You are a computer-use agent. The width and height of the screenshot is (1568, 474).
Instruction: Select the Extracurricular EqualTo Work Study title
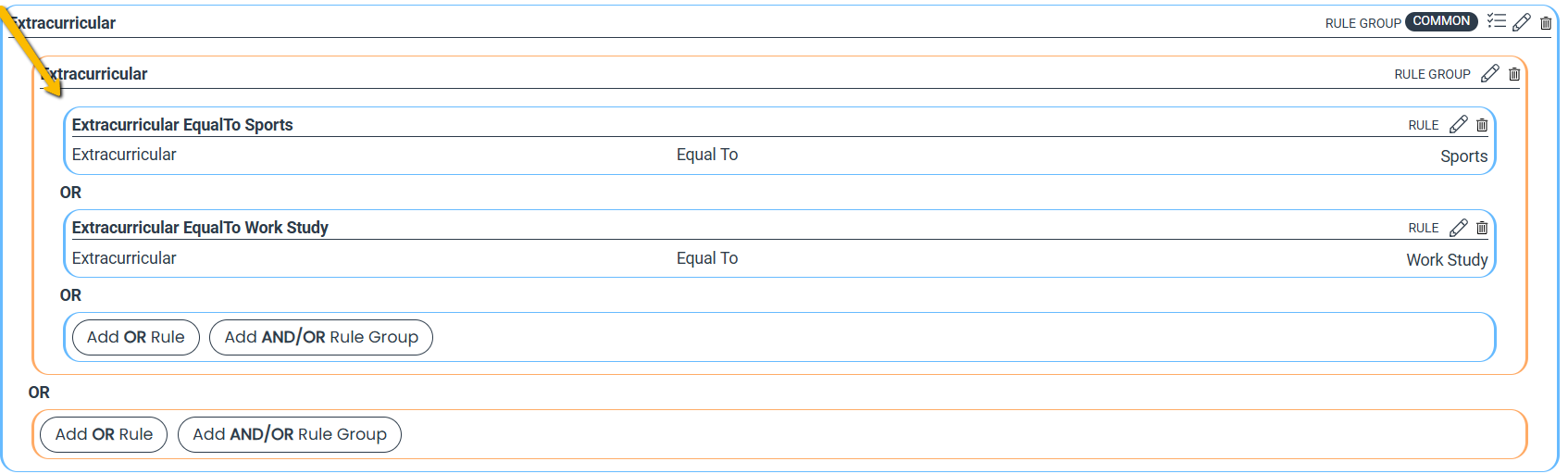[200, 228]
